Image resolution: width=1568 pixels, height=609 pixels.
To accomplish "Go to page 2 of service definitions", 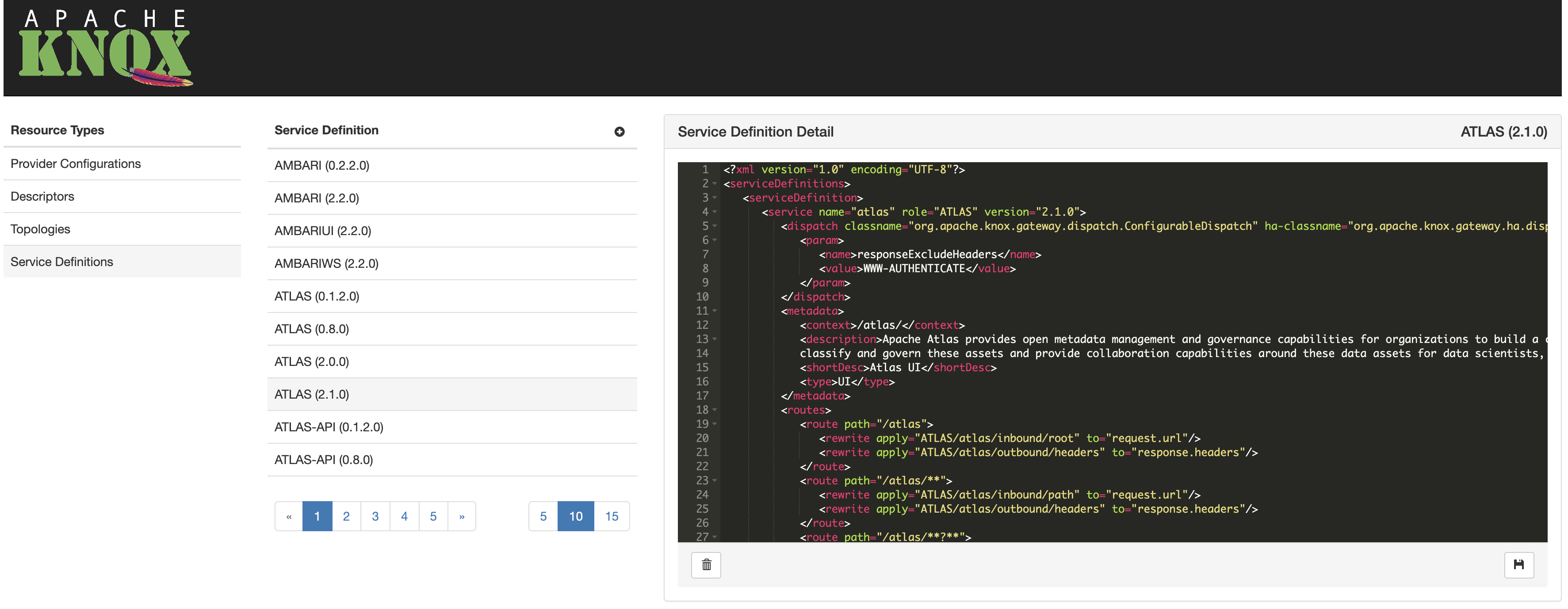I will click(346, 515).
